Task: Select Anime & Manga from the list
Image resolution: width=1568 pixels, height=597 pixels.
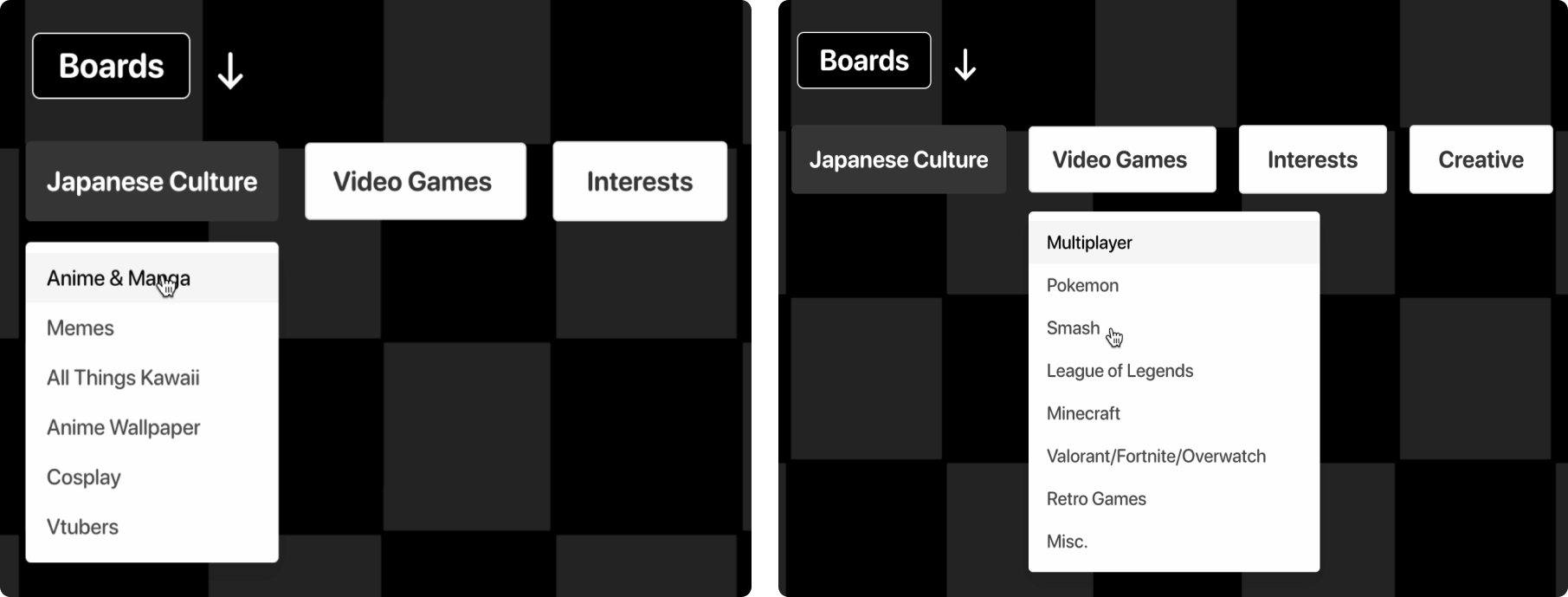Action: tap(118, 278)
